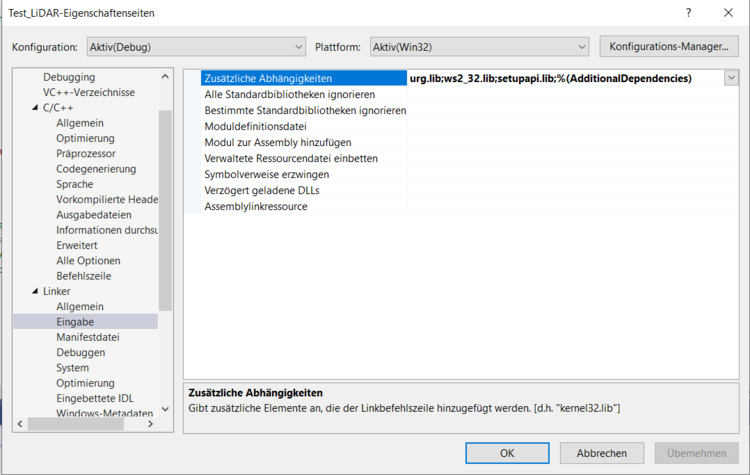Click the Abbrechen button
Image resolution: width=750 pixels, height=475 pixels.
pos(601,453)
